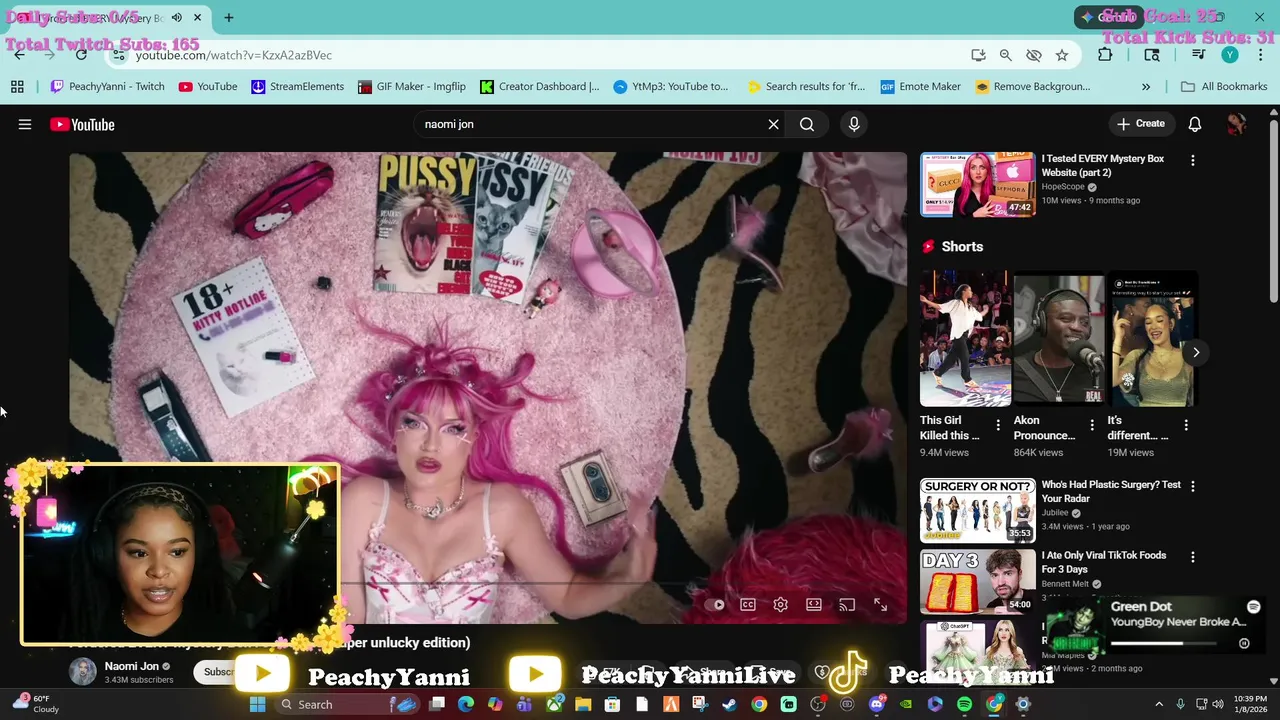Open the YtMp3: YouTube to... bookmark

pos(671,86)
